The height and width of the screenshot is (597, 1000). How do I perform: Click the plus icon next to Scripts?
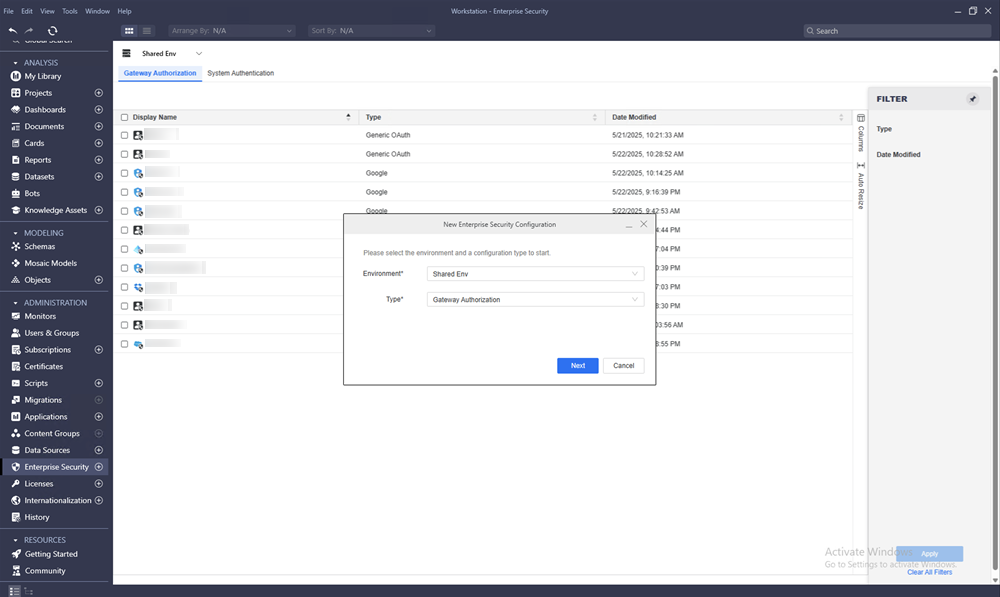[98, 383]
